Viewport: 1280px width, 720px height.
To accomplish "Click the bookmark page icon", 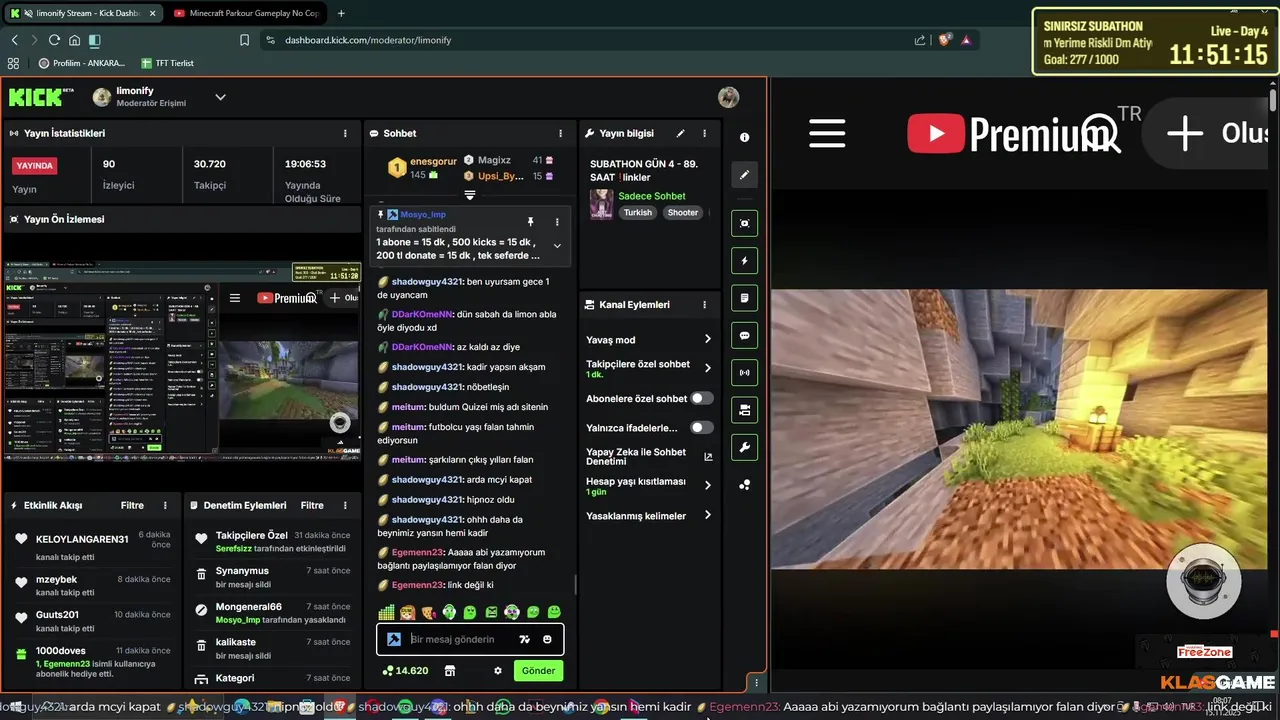I will point(244,40).
